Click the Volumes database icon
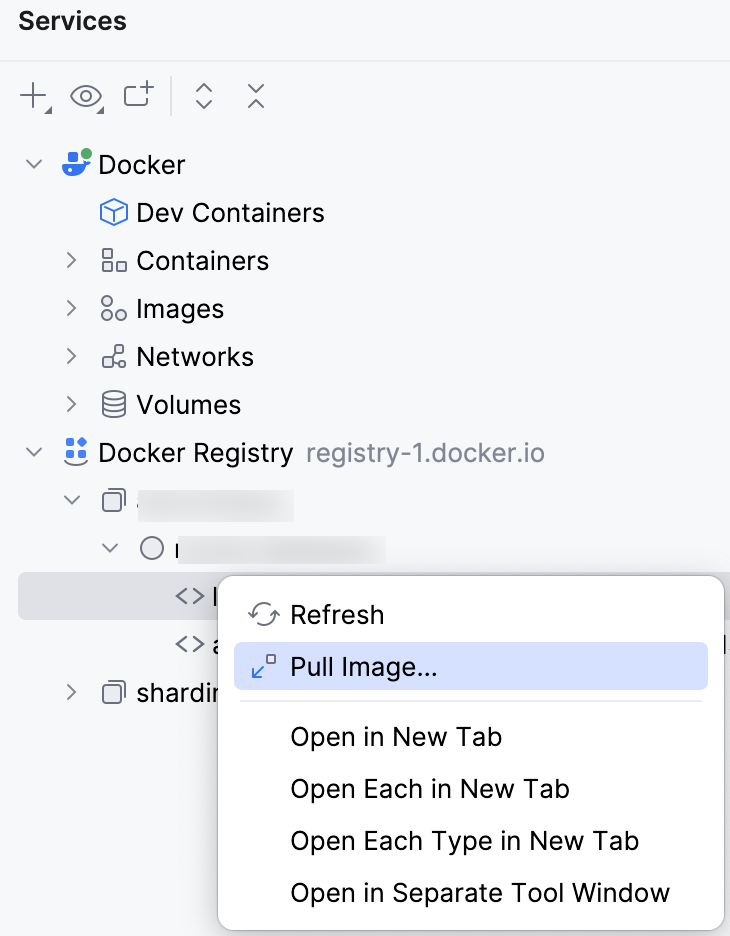The height and width of the screenshot is (936, 730). click(112, 404)
